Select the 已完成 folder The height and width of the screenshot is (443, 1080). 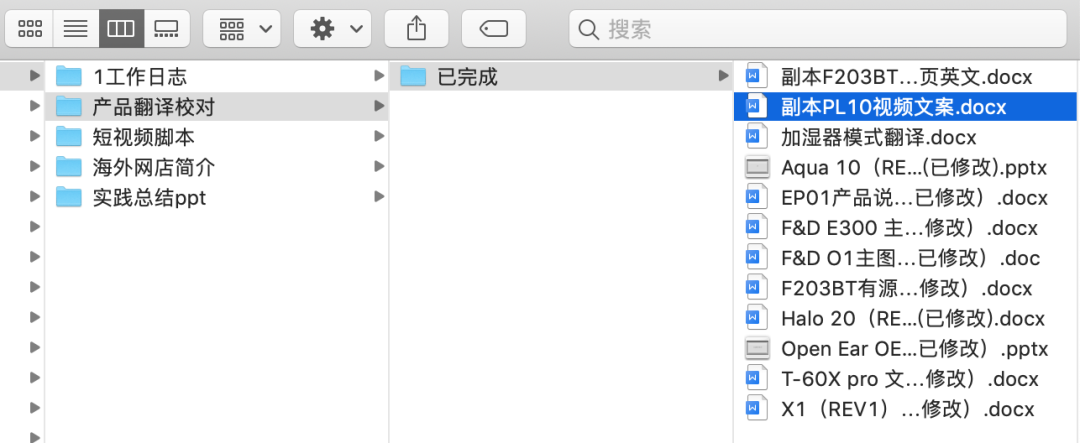coord(561,76)
